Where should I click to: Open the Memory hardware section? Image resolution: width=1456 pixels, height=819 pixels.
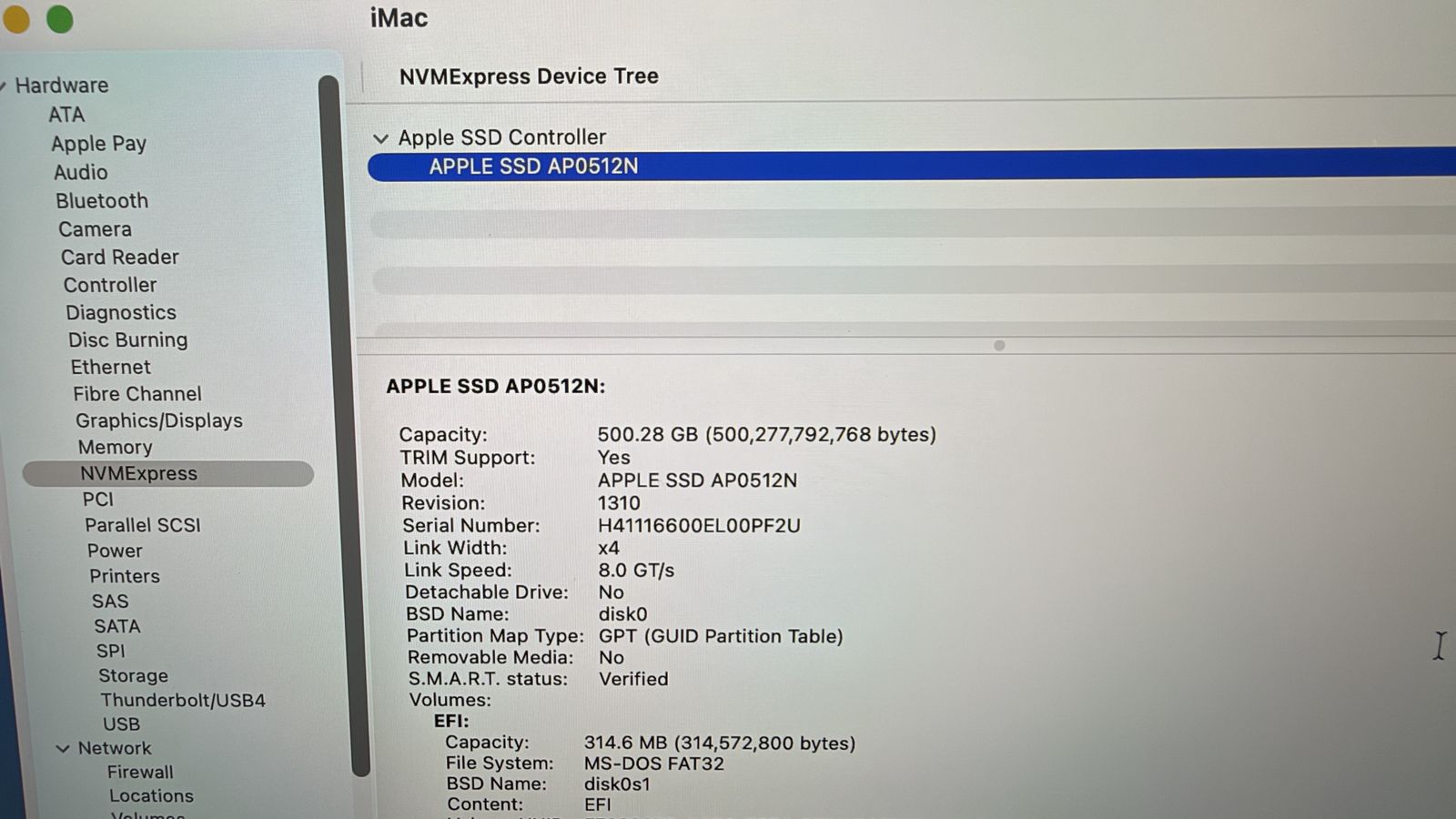click(115, 447)
